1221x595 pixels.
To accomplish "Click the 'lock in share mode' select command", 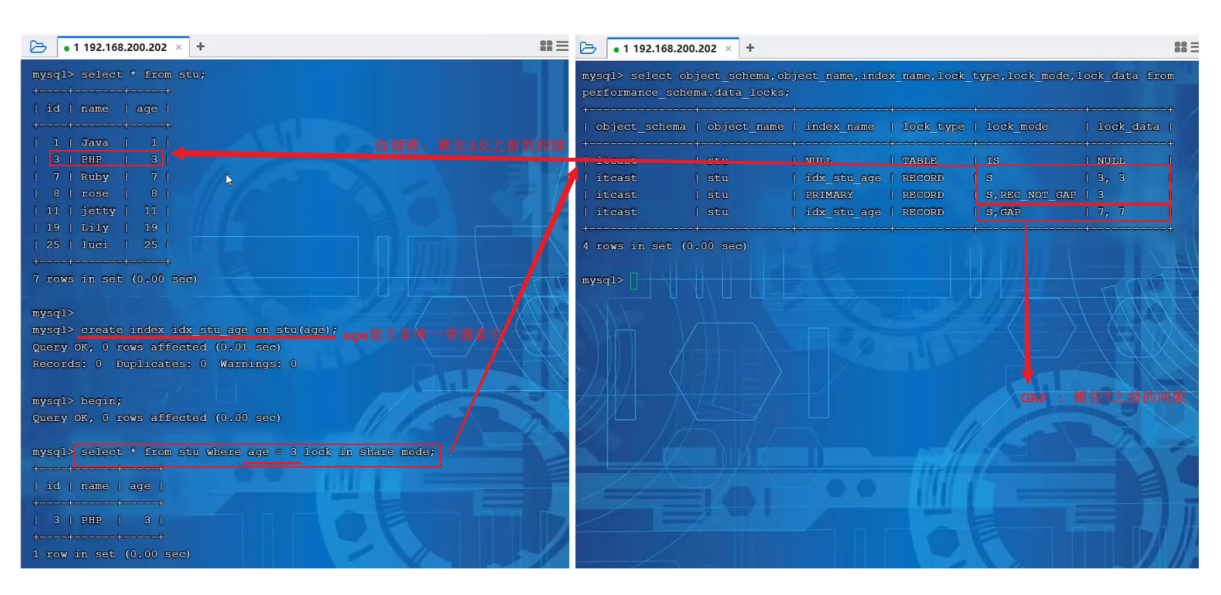I will click(259, 452).
